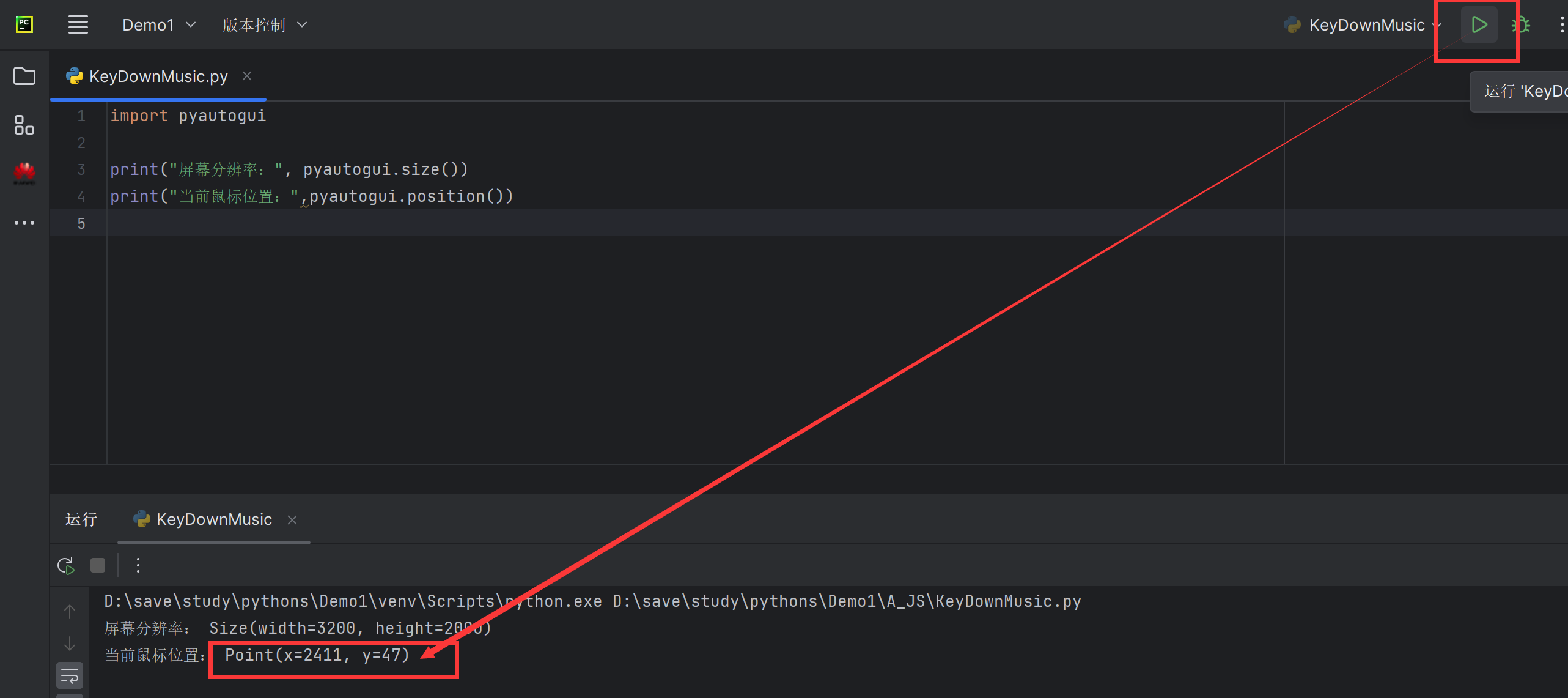1568x698 pixels.
Task: Select the KeyDownMusic run tab
Action: (203, 519)
